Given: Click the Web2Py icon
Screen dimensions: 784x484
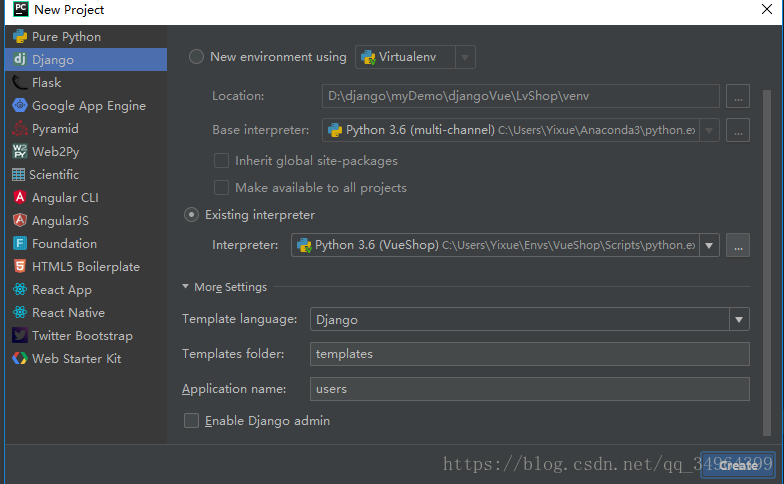Looking at the screenshot, I should pyautogui.click(x=20, y=152).
